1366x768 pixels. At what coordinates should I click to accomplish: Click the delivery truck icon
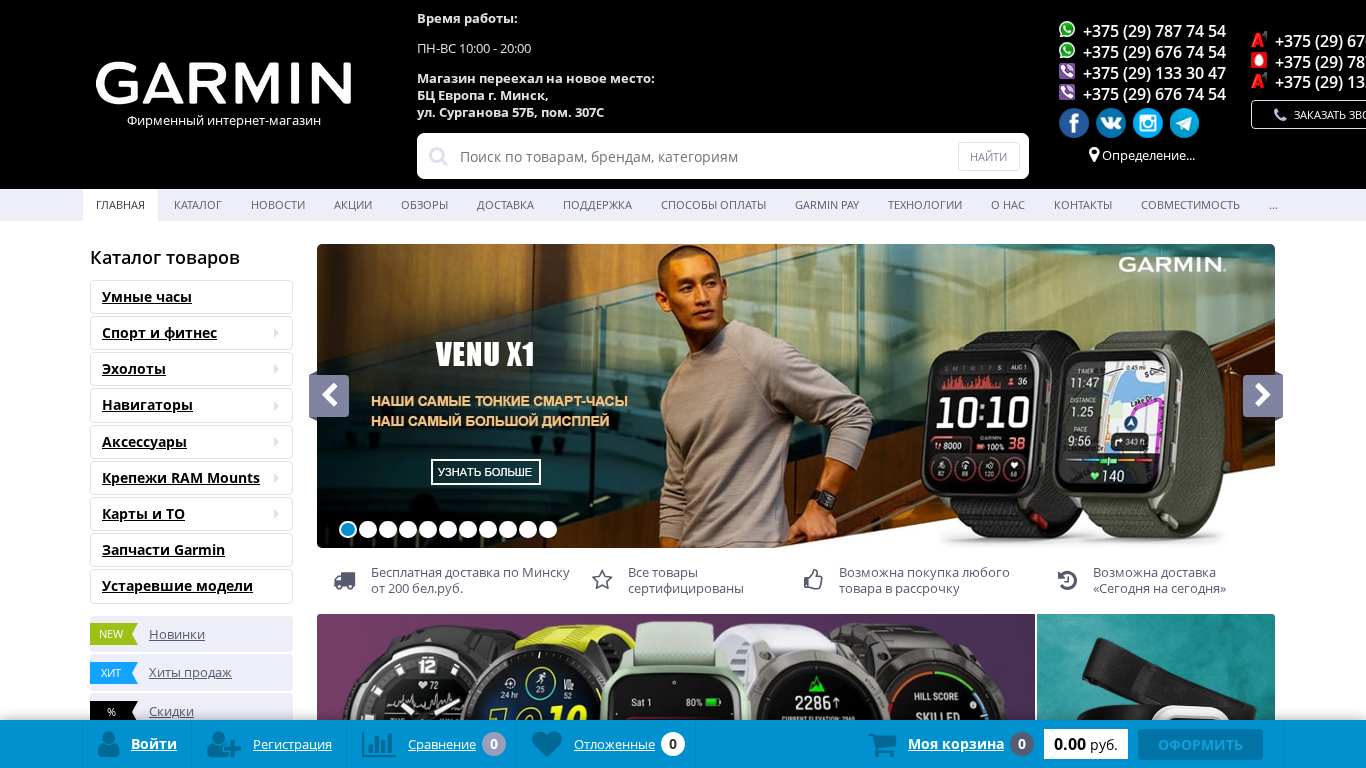point(344,580)
